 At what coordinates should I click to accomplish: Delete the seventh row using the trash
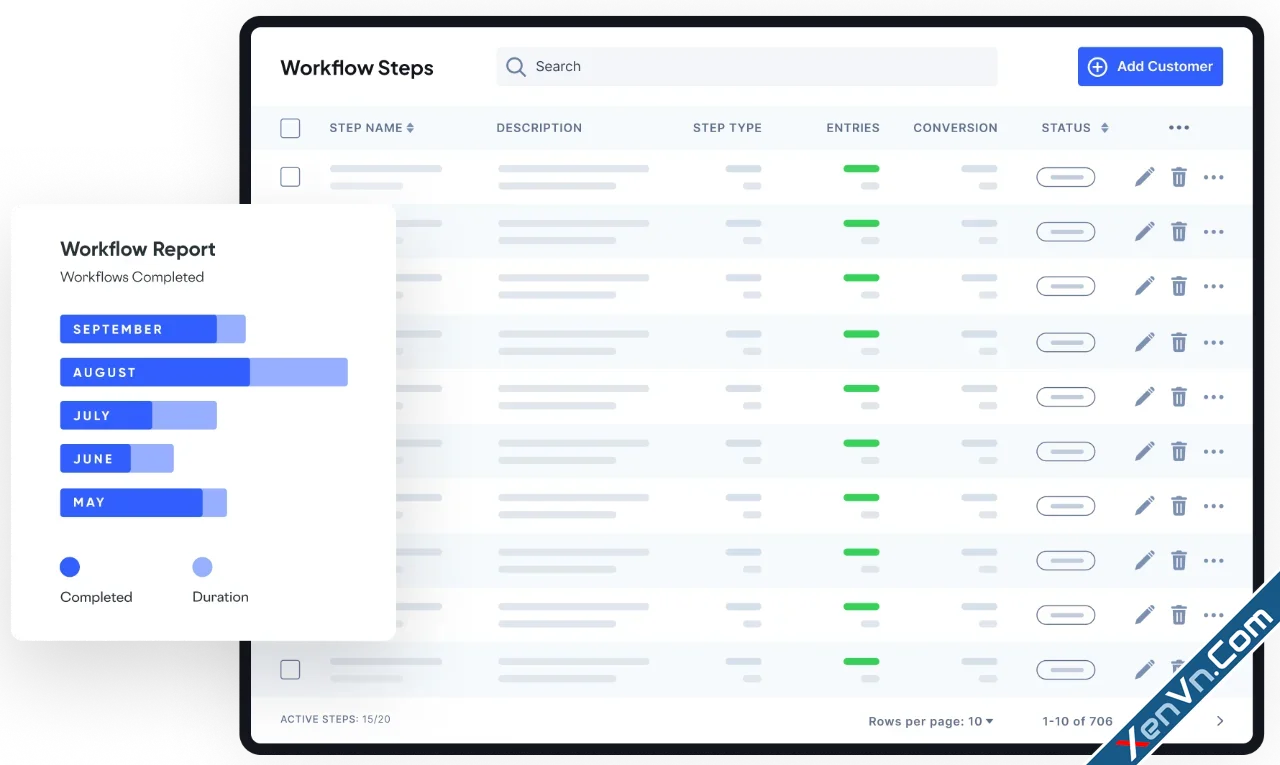point(1179,506)
